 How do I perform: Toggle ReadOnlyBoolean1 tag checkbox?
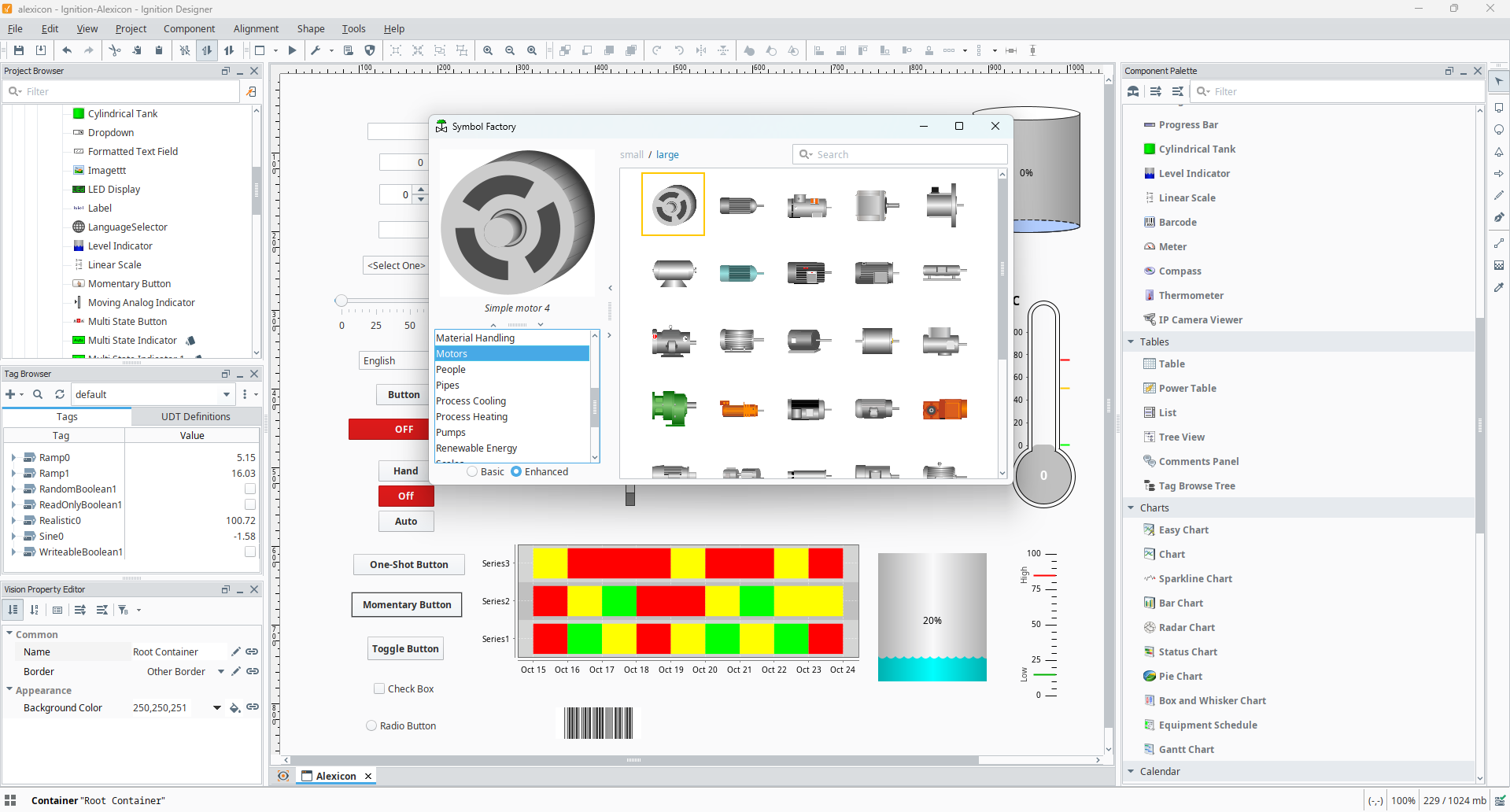pos(250,504)
